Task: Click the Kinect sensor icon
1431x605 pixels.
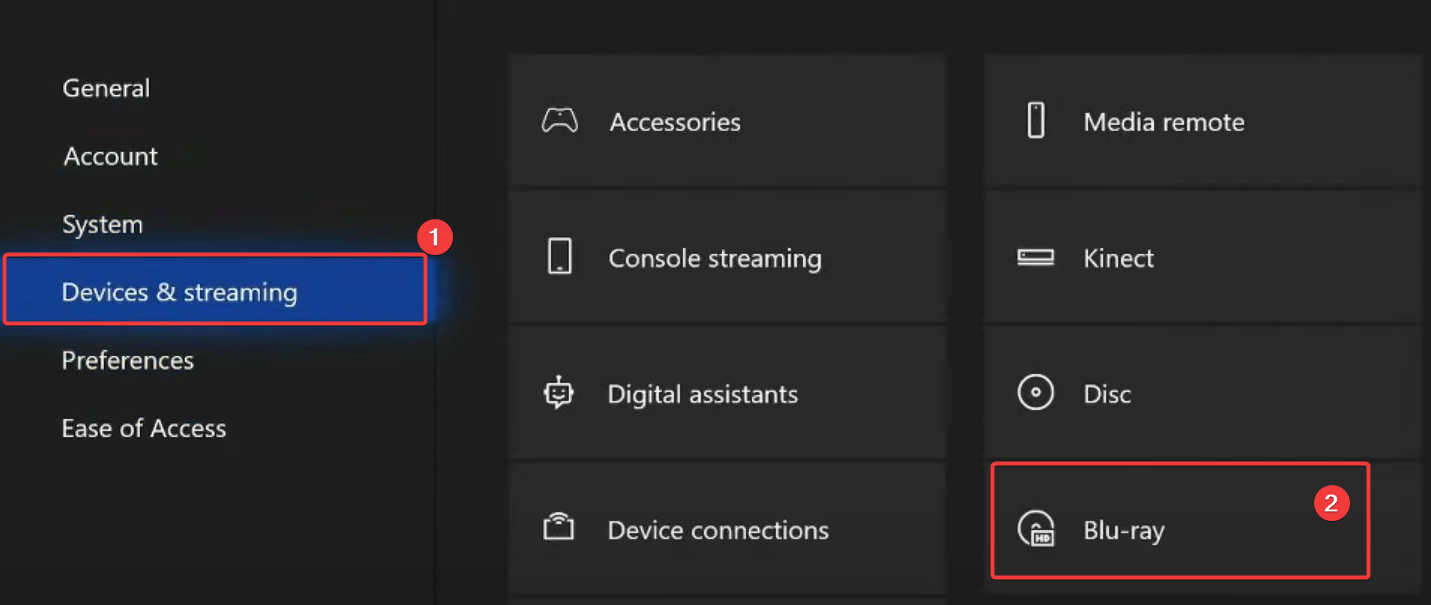Action: coord(1036,258)
